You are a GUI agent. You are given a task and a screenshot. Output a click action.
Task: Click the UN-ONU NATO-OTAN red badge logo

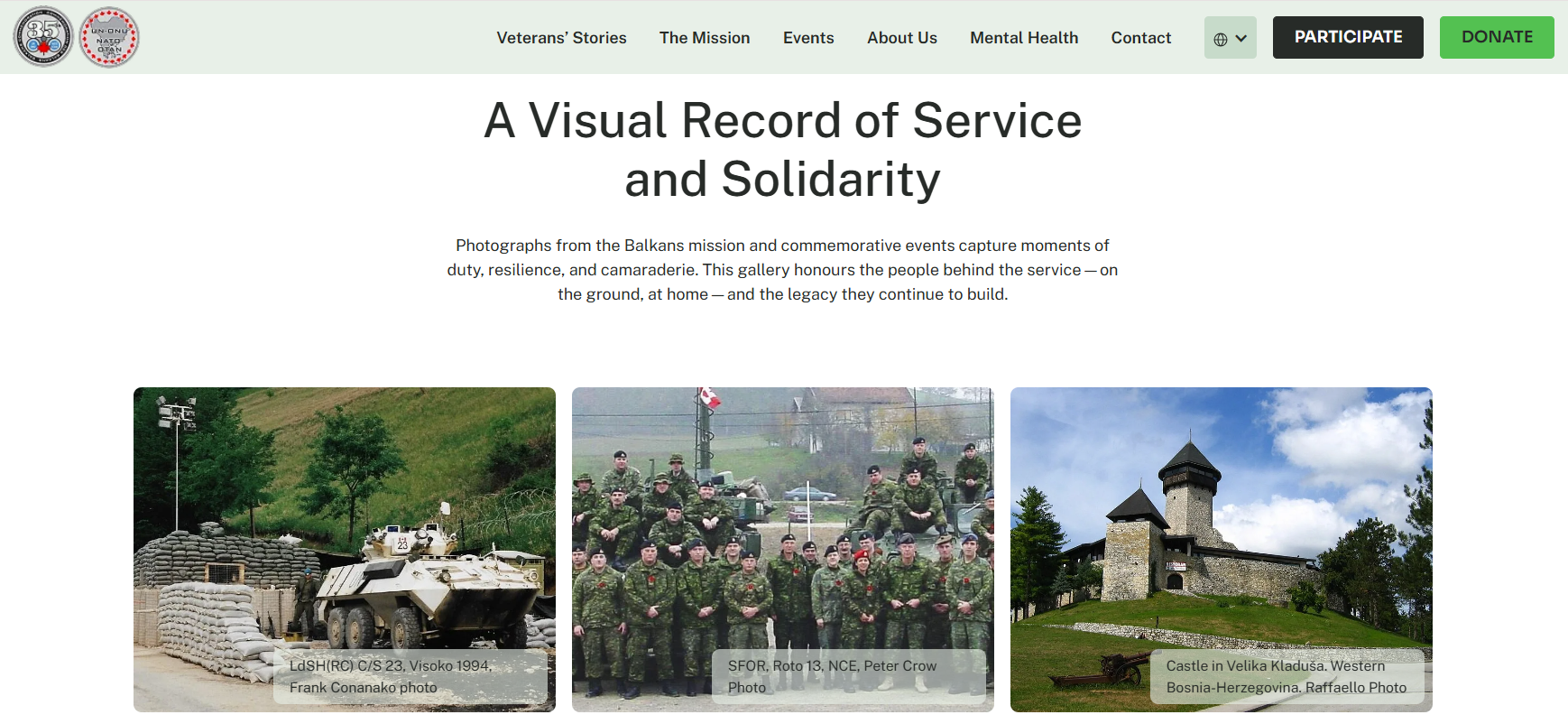[109, 37]
